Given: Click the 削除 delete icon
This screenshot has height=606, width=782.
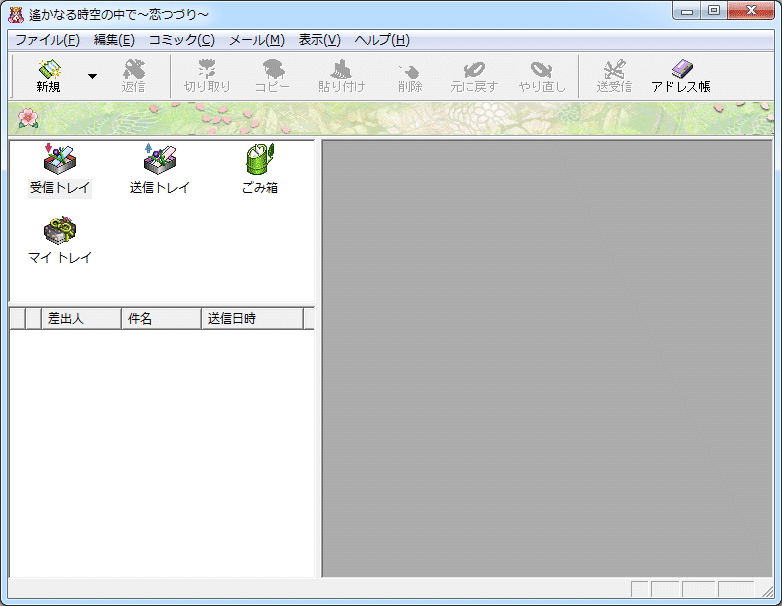Looking at the screenshot, I should (410, 76).
